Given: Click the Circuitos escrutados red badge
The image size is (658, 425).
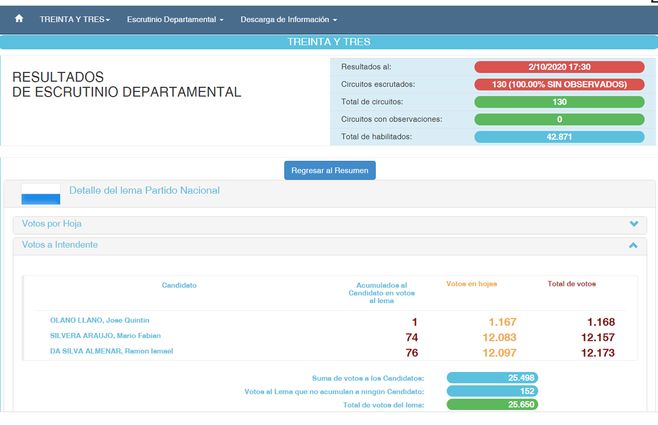Looking at the screenshot, I should pos(558,84).
